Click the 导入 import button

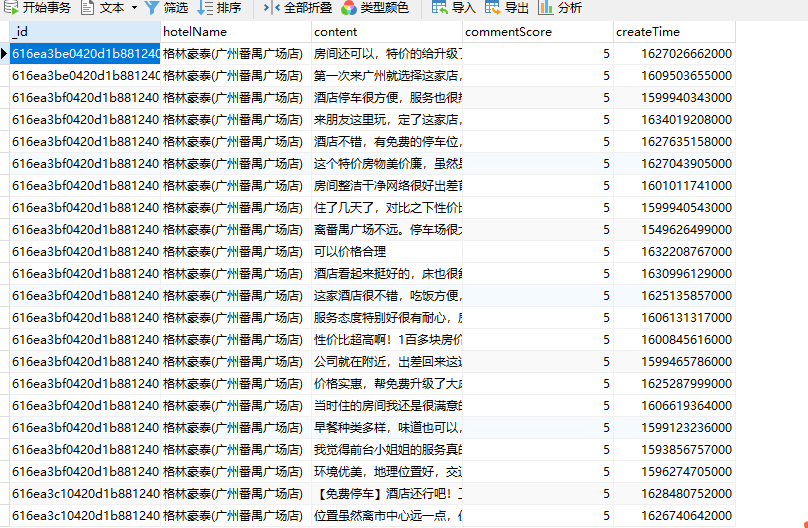coord(453,8)
